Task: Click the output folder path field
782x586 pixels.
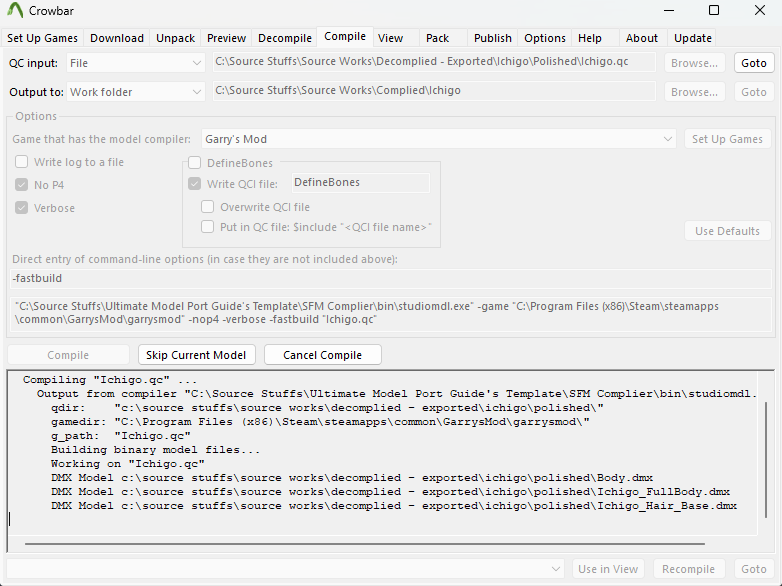Action: [x=434, y=91]
